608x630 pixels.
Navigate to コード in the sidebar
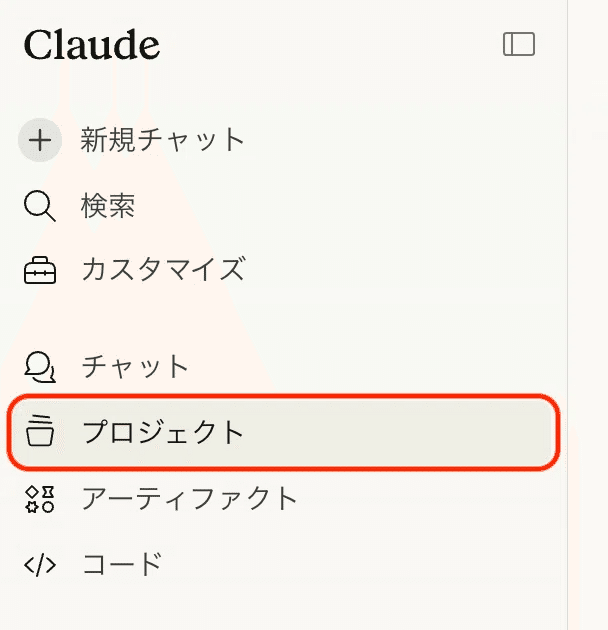(x=122, y=564)
